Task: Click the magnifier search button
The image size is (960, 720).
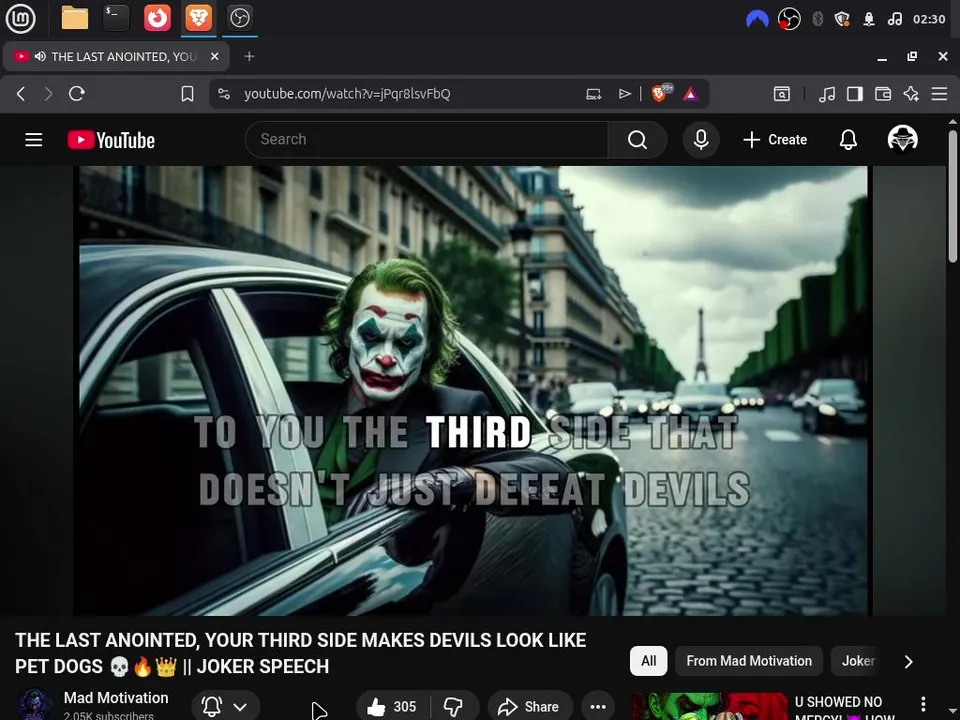Action: [x=637, y=140]
